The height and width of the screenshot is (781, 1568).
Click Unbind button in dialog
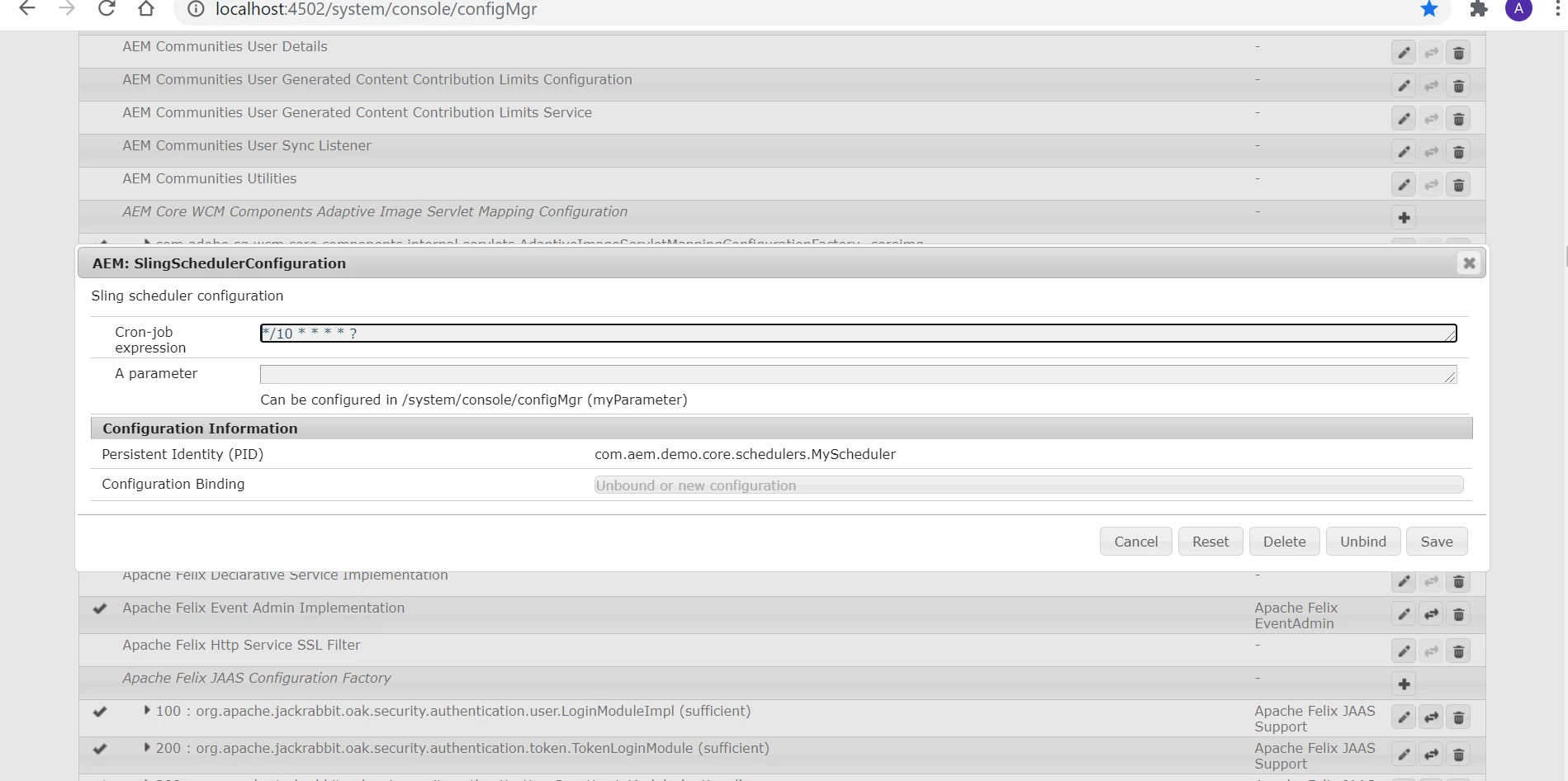(x=1362, y=542)
